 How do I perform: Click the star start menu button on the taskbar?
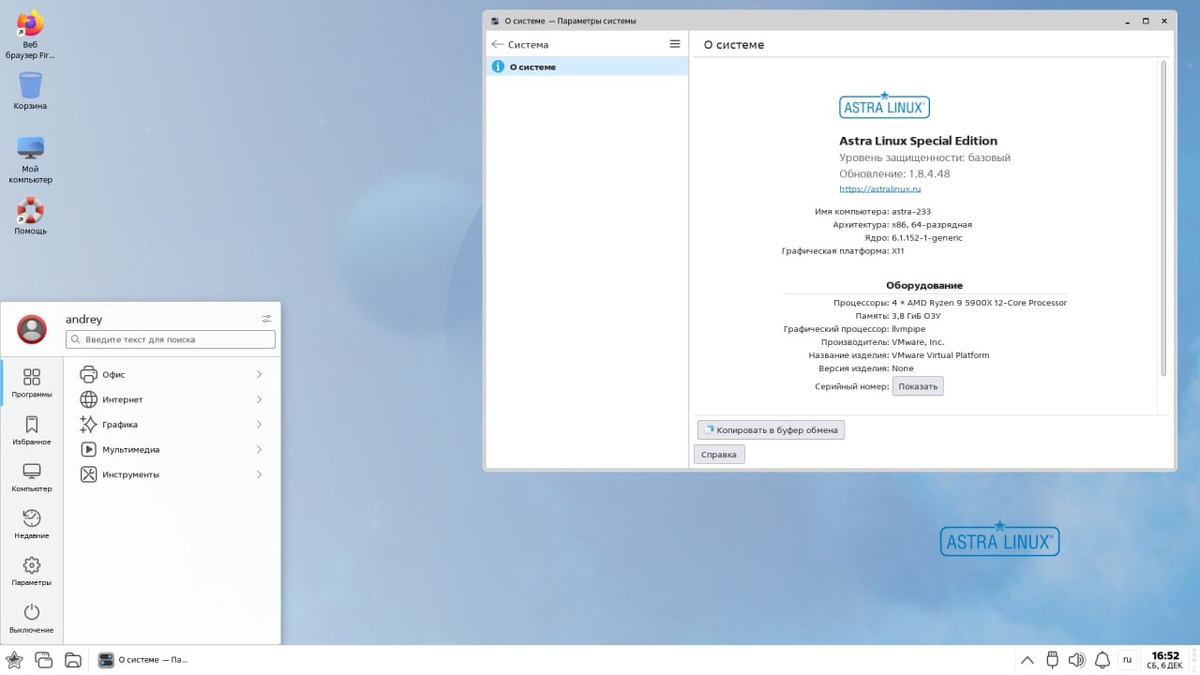(14, 660)
